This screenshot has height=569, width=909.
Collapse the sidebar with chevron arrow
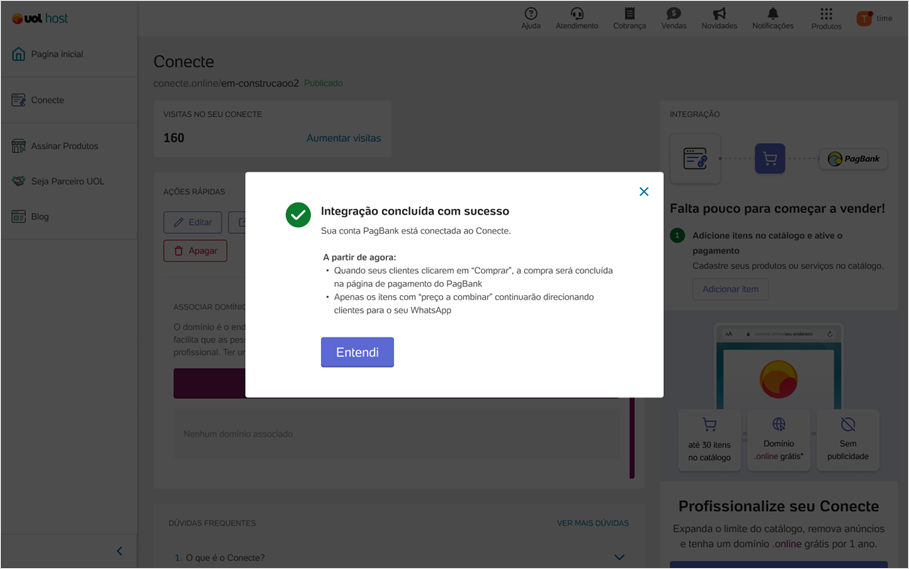[x=120, y=551]
